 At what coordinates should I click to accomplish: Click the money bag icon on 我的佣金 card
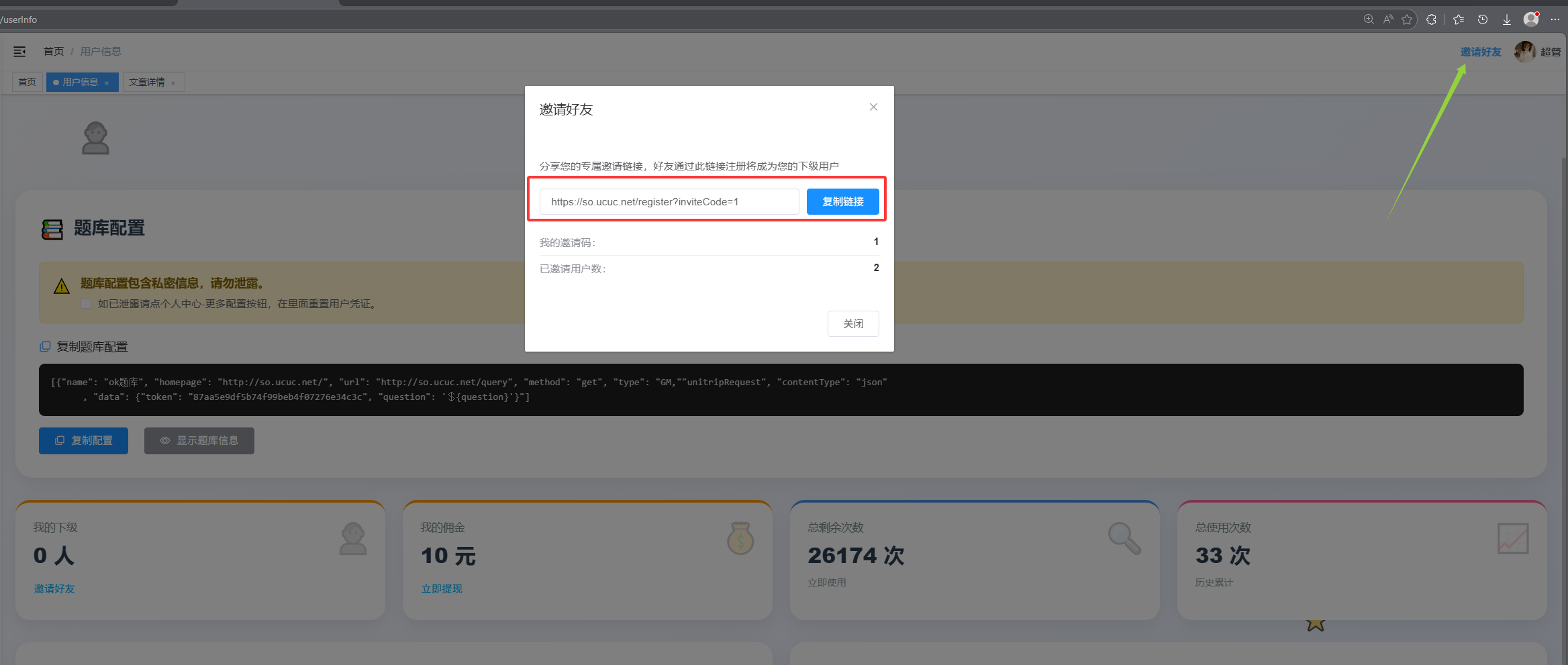[x=740, y=538]
